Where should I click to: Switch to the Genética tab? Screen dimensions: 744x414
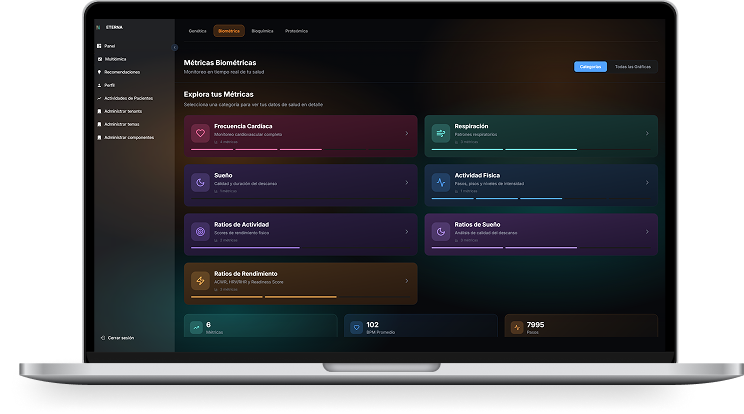pos(197,31)
